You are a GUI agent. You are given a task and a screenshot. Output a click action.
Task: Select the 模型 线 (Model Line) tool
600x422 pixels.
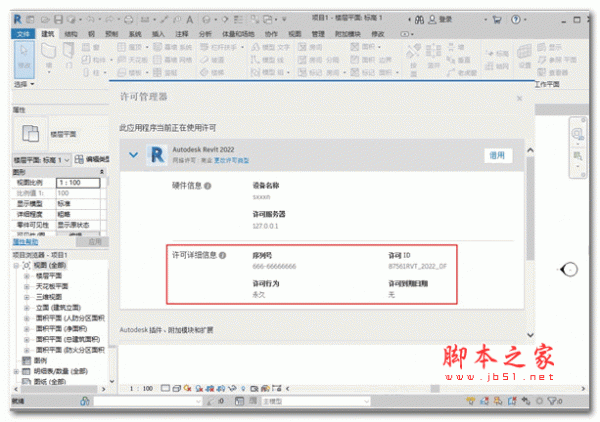click(267, 60)
